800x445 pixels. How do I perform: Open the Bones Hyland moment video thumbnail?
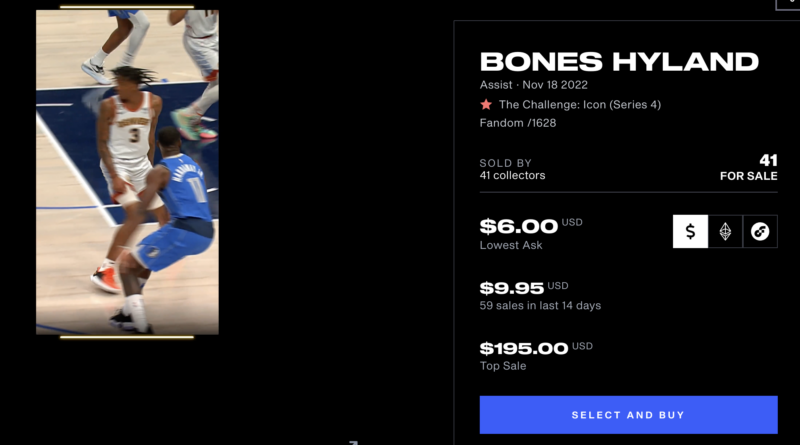coord(127,172)
